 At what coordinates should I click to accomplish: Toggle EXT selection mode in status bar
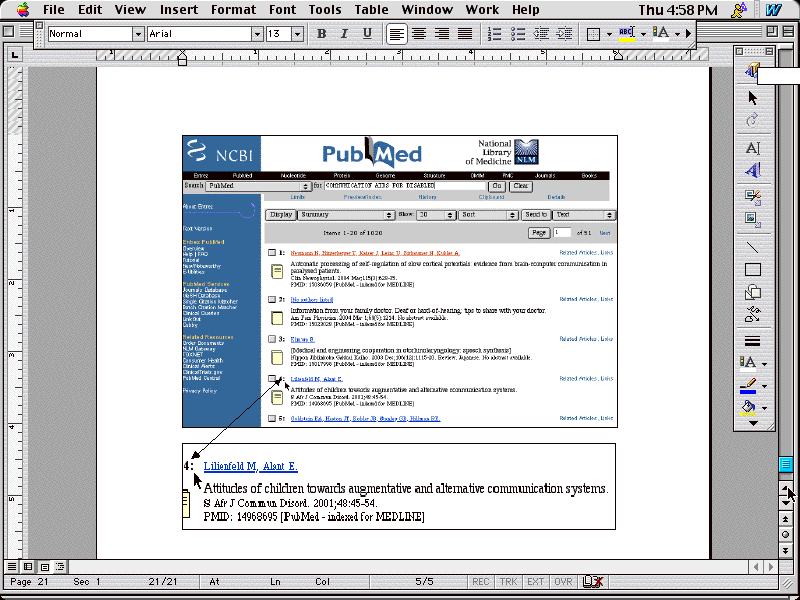[535, 582]
